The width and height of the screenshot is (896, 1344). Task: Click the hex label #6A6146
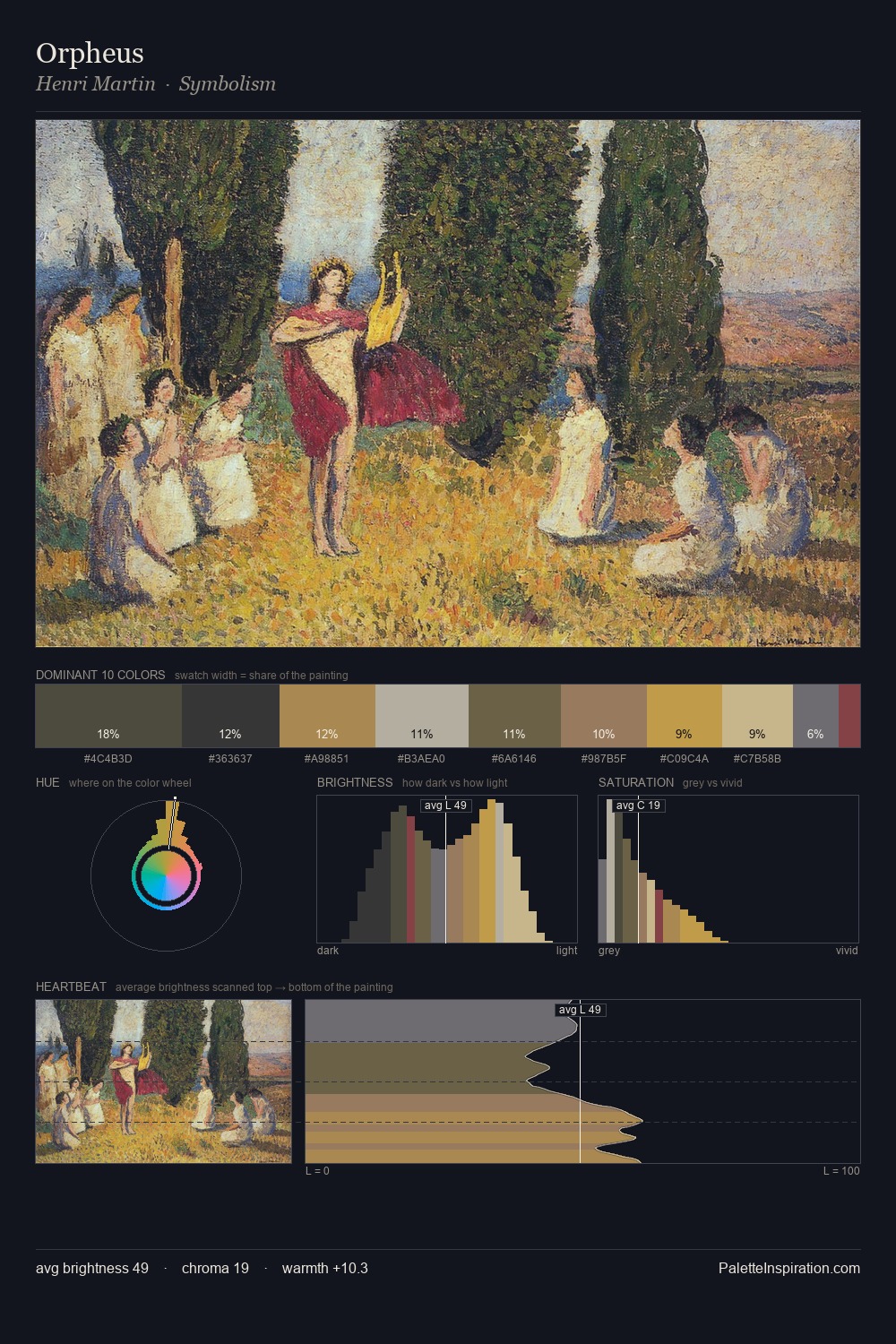(514, 759)
